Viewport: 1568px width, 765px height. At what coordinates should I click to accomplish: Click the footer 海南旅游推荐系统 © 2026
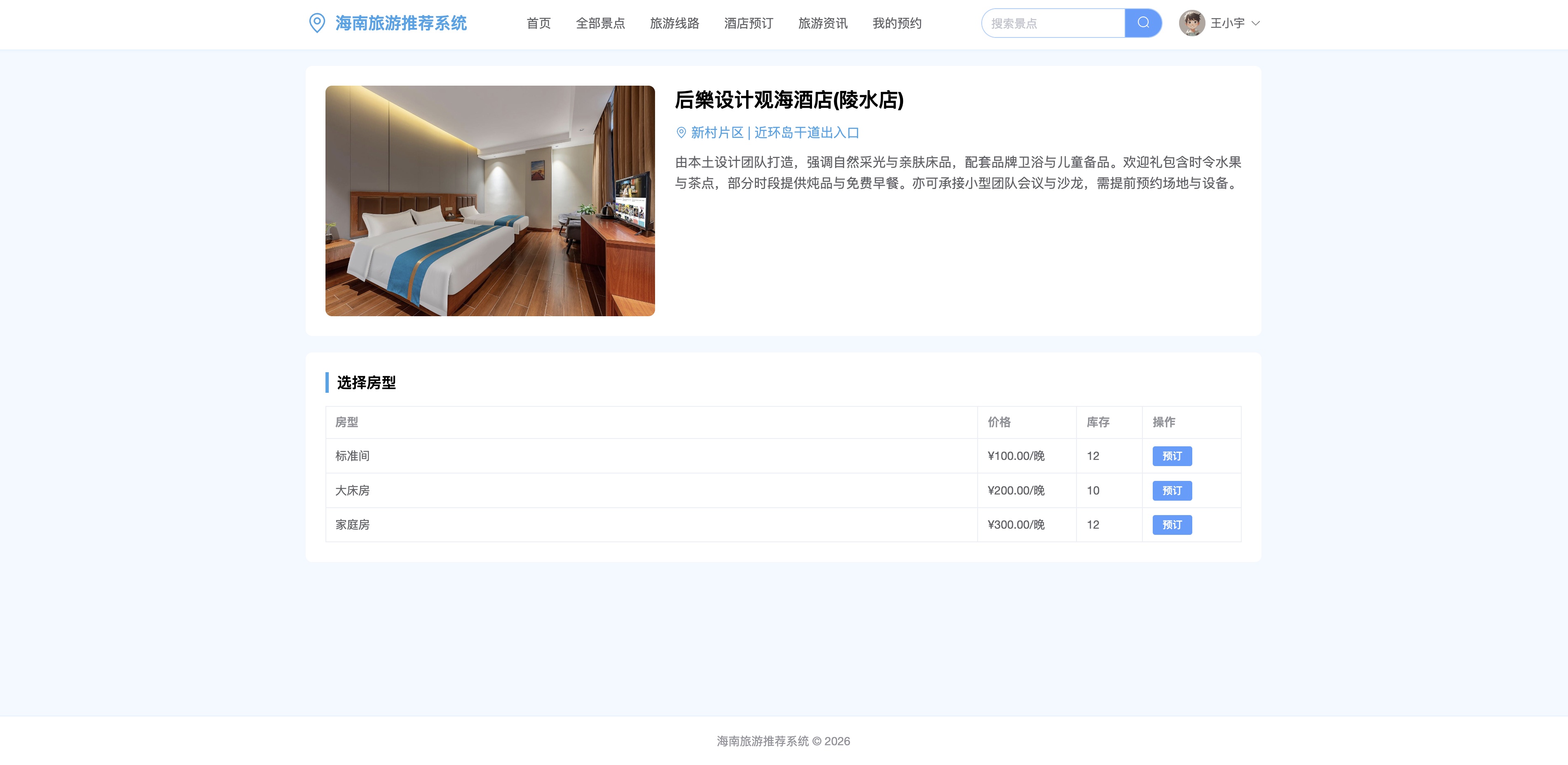784,741
